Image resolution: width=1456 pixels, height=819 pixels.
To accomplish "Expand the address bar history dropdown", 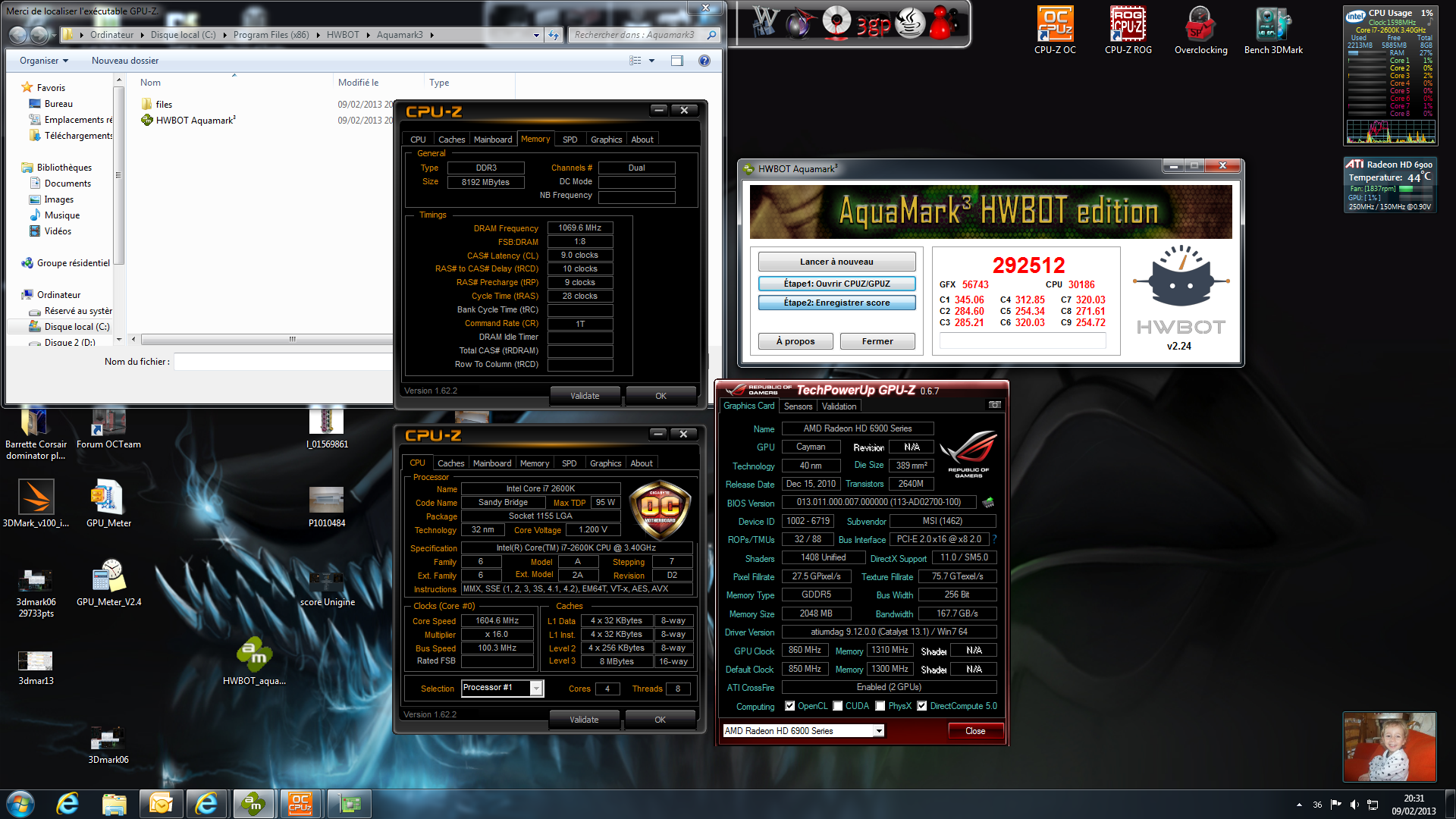I will pos(536,35).
